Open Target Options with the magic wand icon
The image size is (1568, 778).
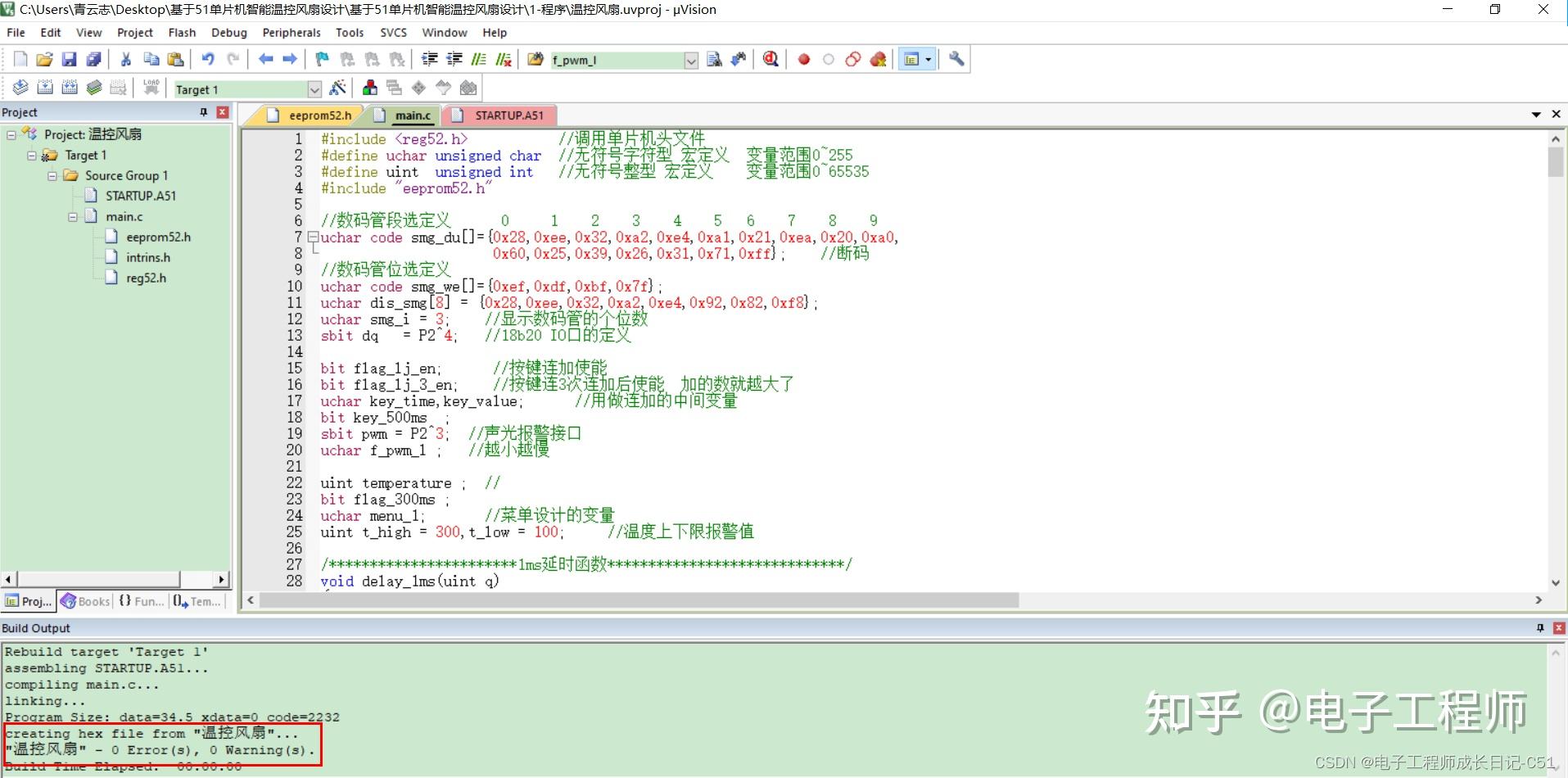pyautogui.click(x=337, y=88)
